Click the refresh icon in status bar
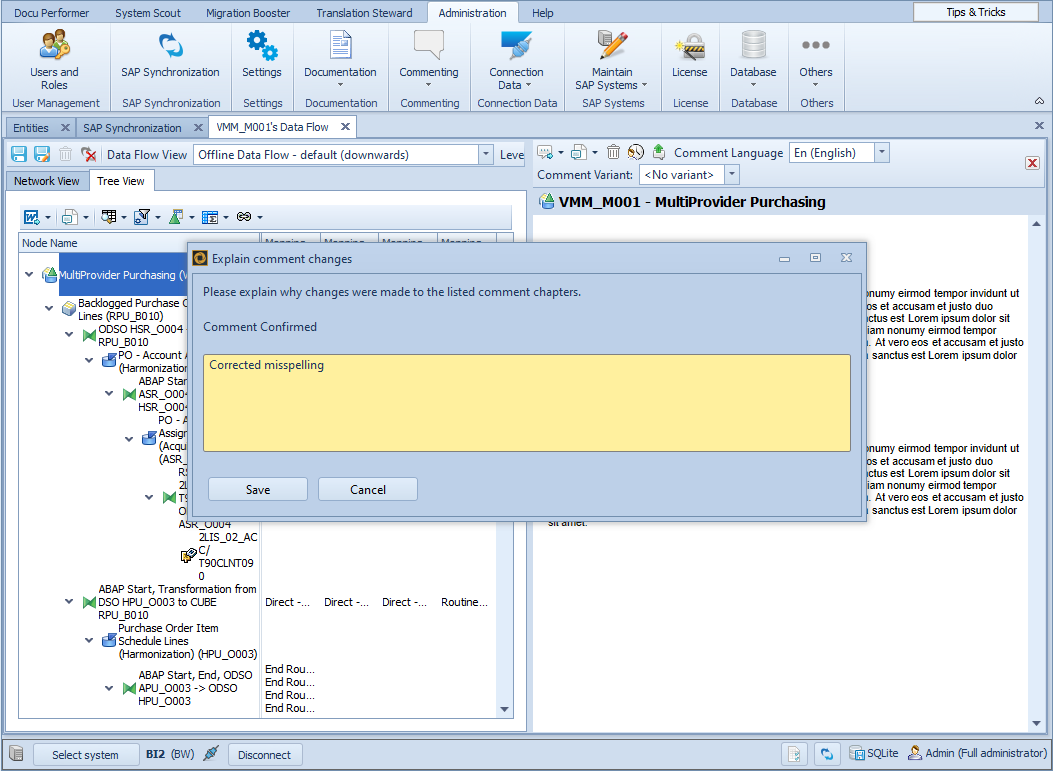1053x771 pixels. (x=826, y=755)
